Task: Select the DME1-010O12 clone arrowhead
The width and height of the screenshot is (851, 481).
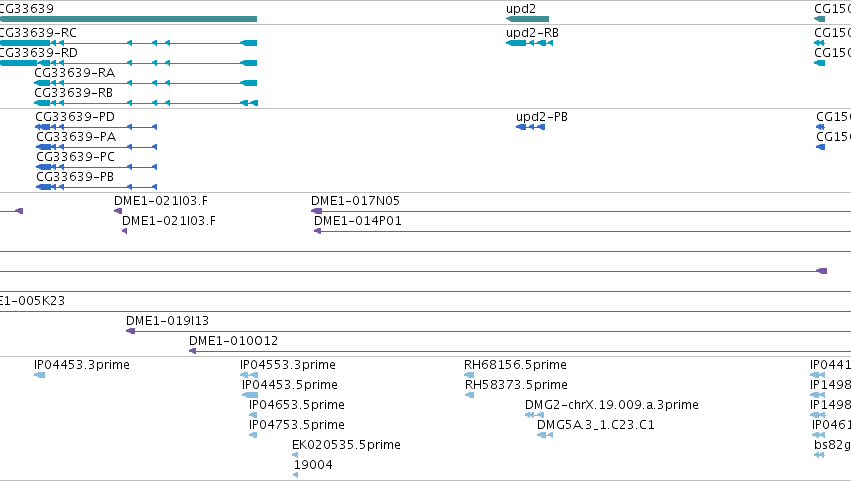Action: coord(192,351)
